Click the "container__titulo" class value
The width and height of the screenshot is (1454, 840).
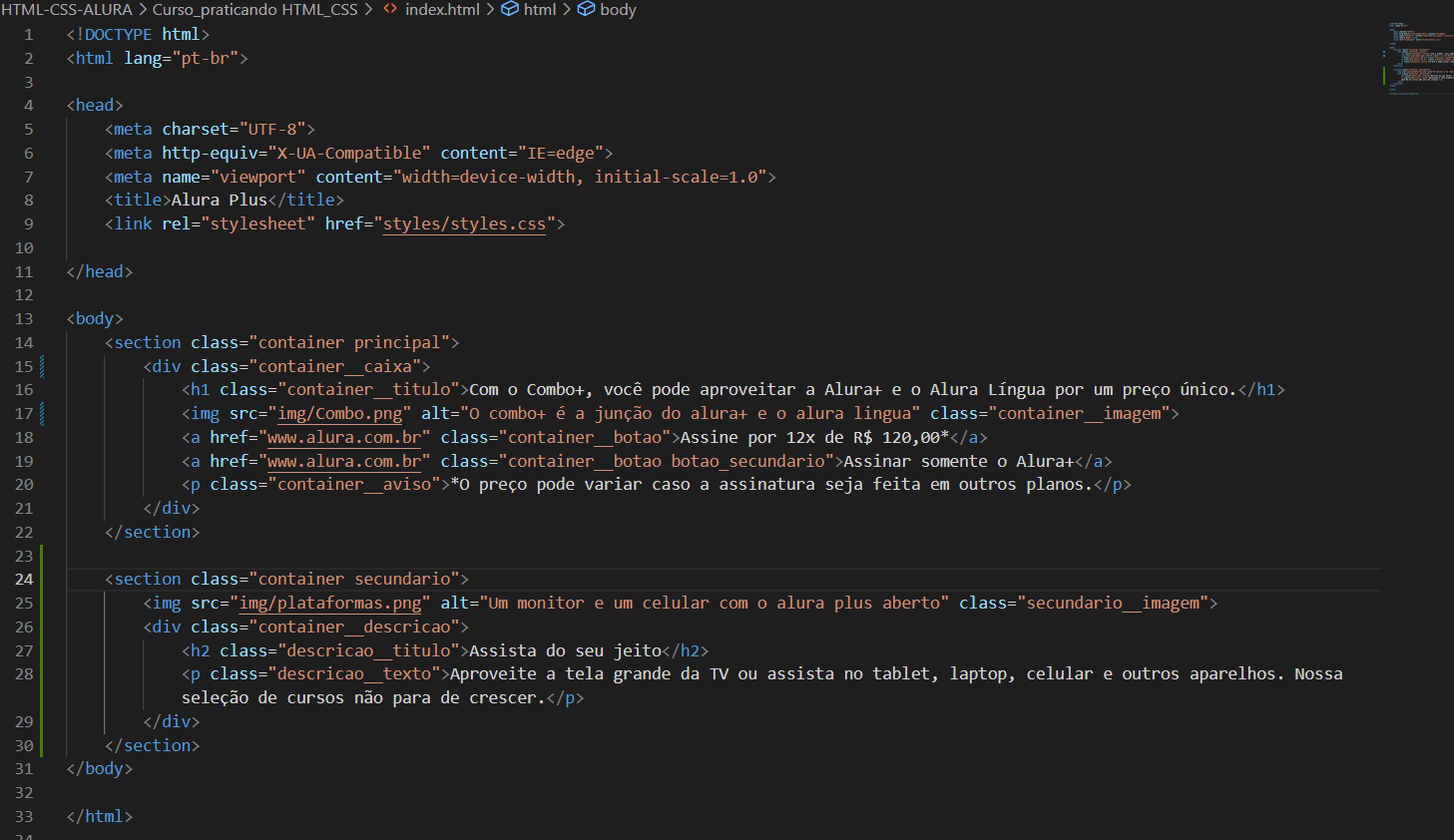pyautogui.click(x=368, y=390)
